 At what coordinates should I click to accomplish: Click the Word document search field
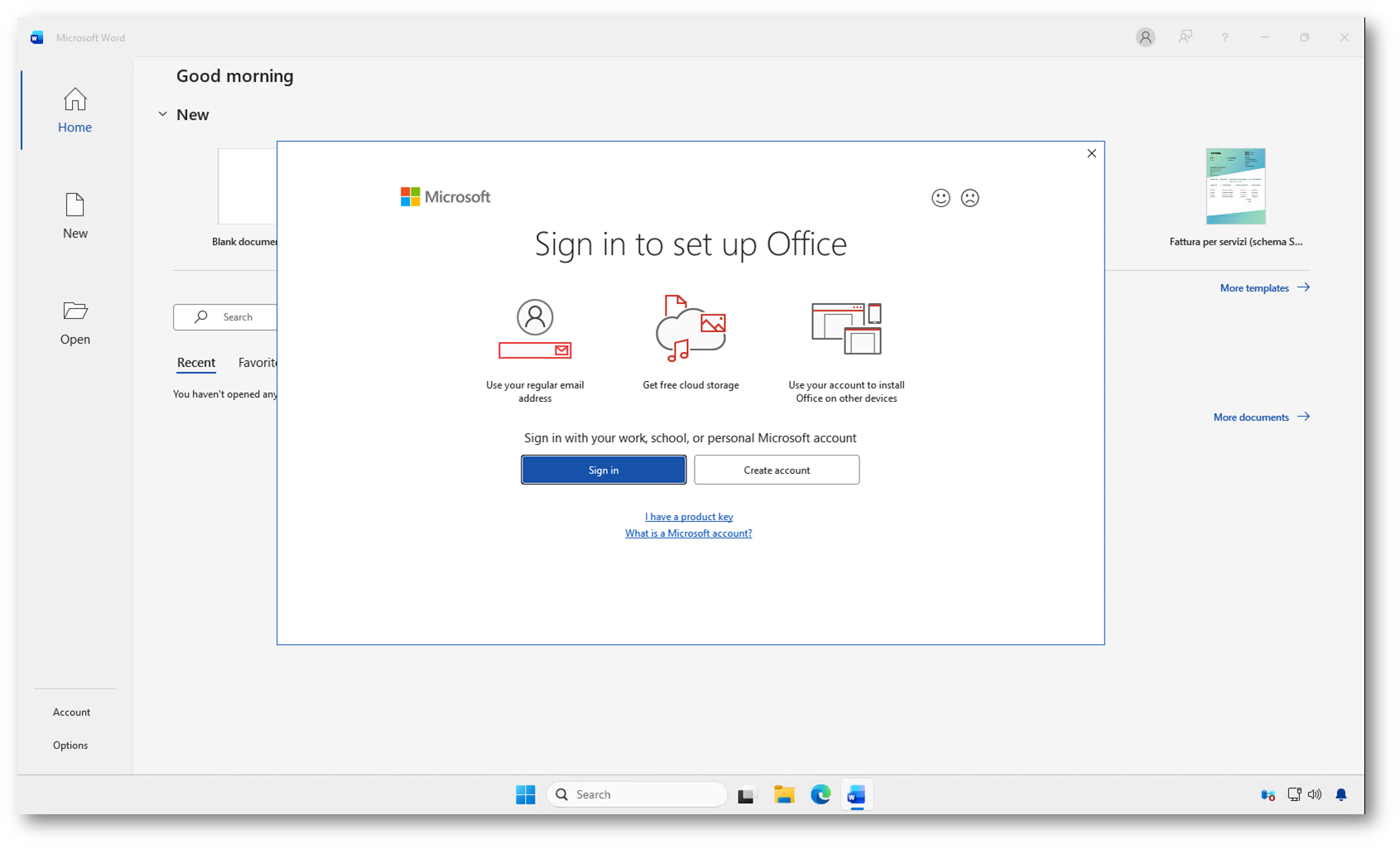tap(225, 317)
